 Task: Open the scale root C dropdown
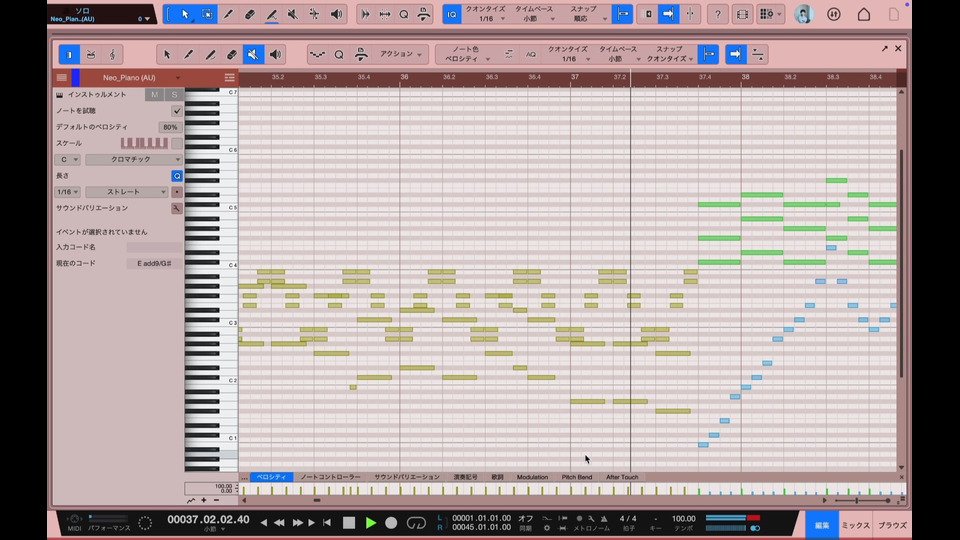67,159
